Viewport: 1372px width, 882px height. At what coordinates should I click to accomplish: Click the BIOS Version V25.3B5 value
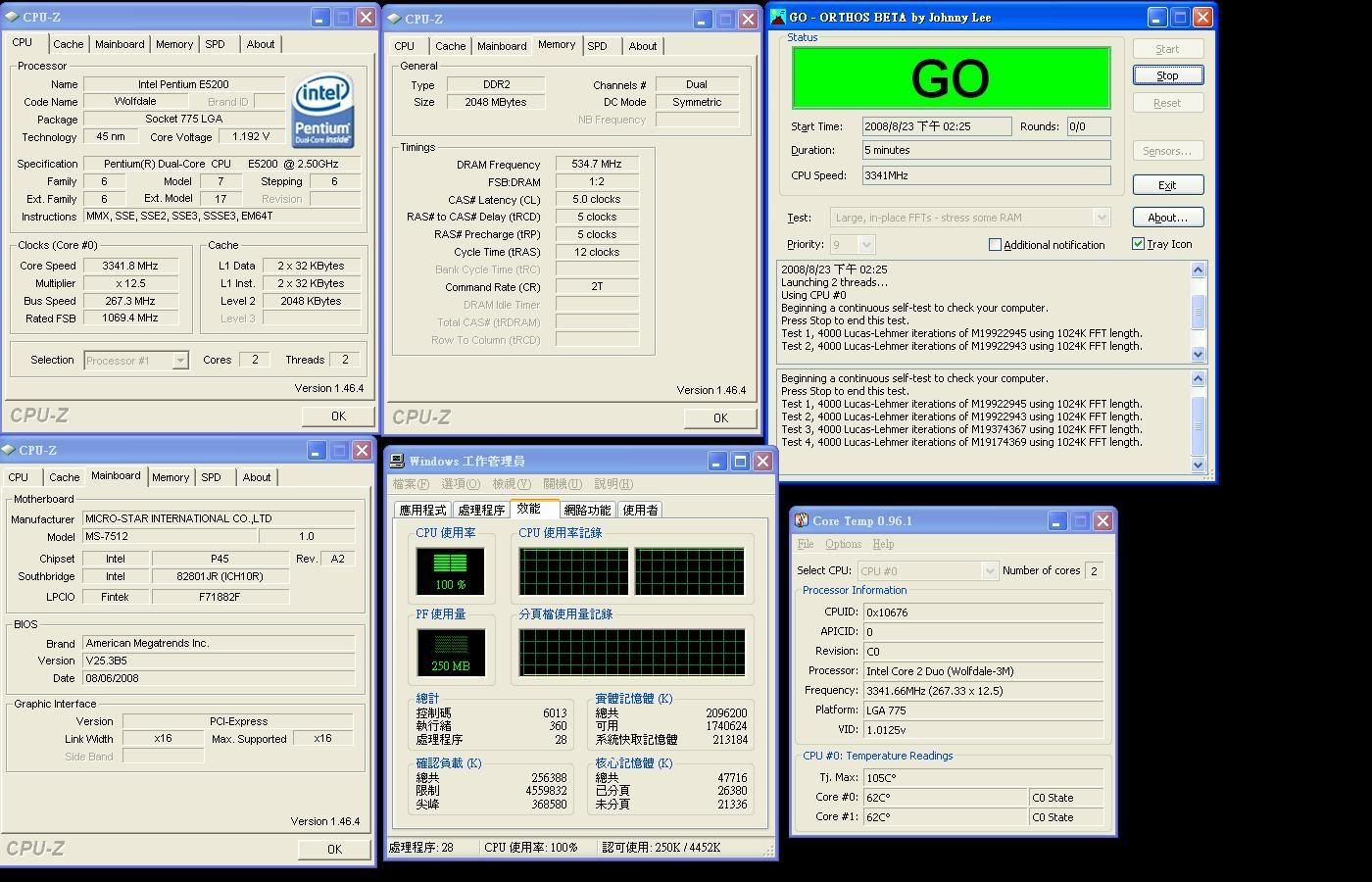[x=219, y=661]
